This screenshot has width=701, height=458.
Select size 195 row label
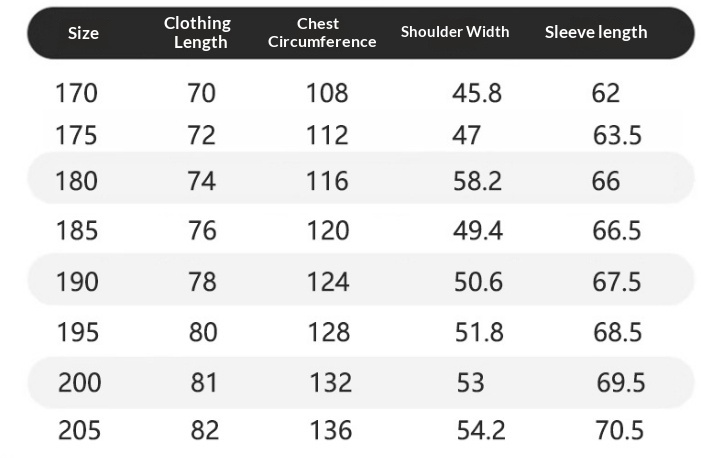click(x=78, y=332)
